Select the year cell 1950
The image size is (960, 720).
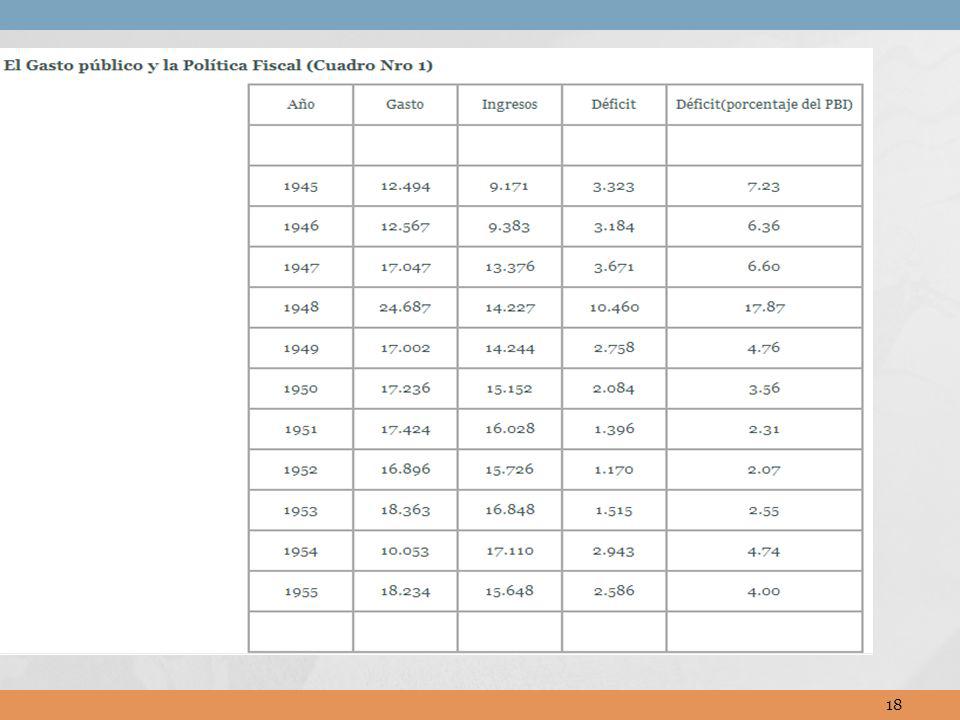click(x=300, y=389)
